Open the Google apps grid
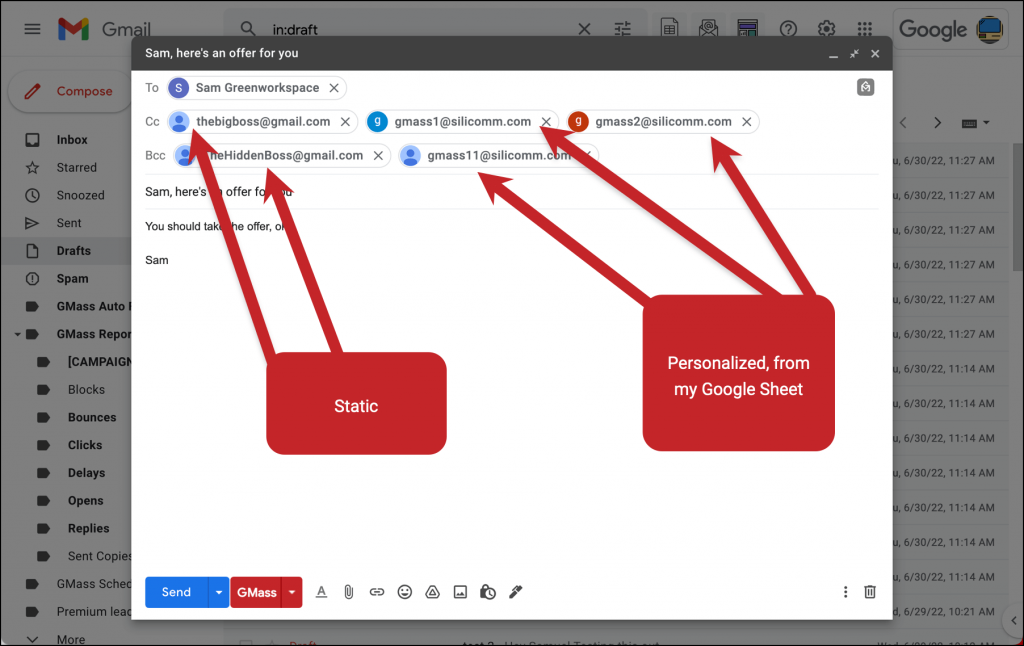This screenshot has height=646, width=1024. [864, 28]
